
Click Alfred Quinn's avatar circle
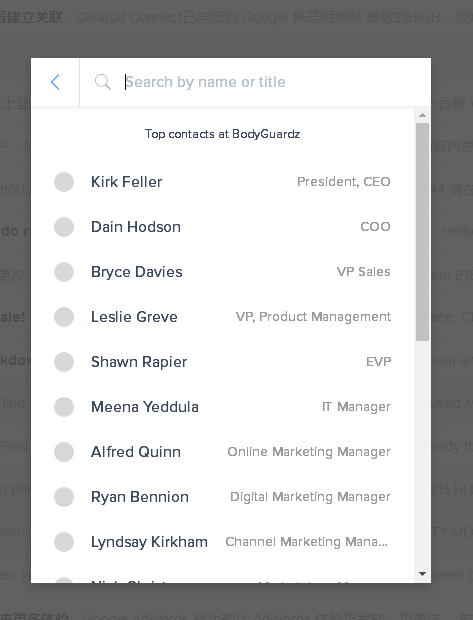pyautogui.click(x=64, y=452)
